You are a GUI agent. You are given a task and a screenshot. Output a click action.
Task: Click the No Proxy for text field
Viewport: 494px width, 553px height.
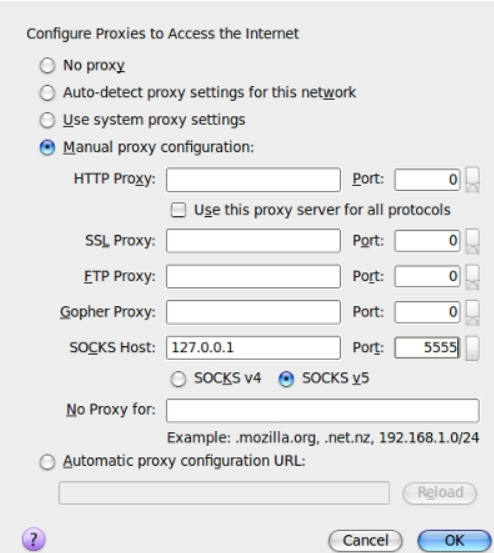coord(323,411)
